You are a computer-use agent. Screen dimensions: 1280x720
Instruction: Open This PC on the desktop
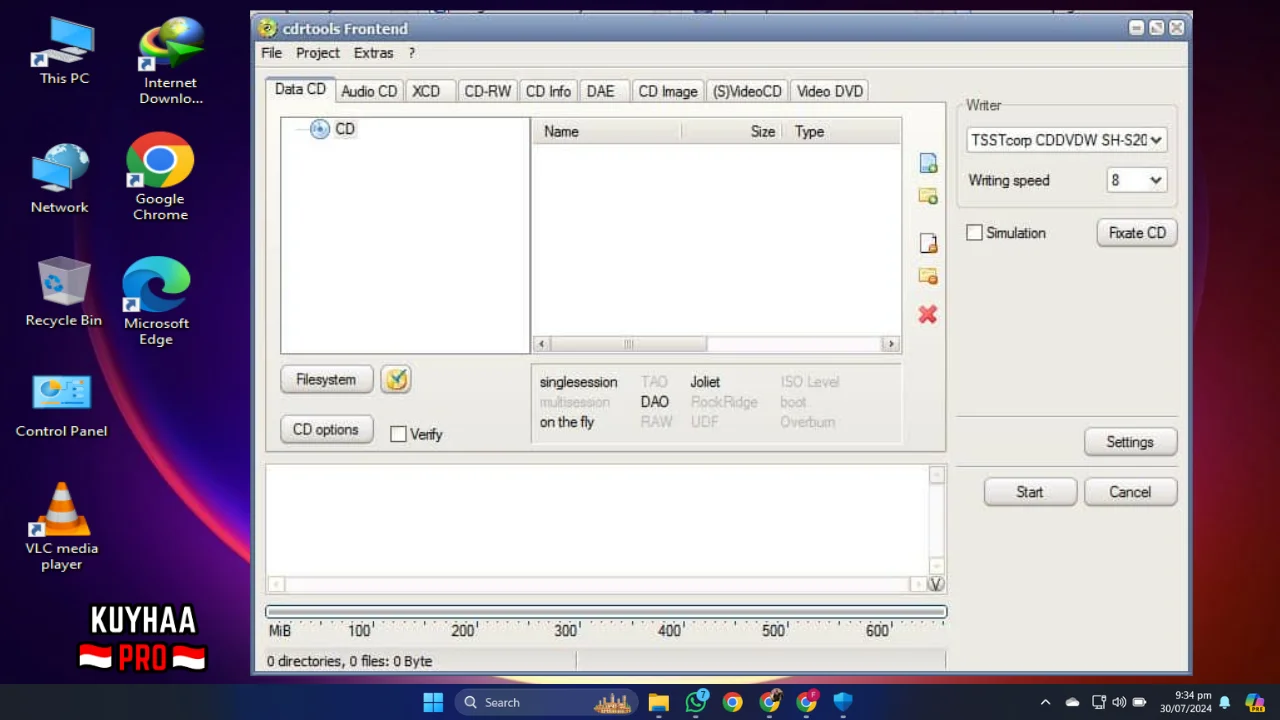pyautogui.click(x=64, y=50)
